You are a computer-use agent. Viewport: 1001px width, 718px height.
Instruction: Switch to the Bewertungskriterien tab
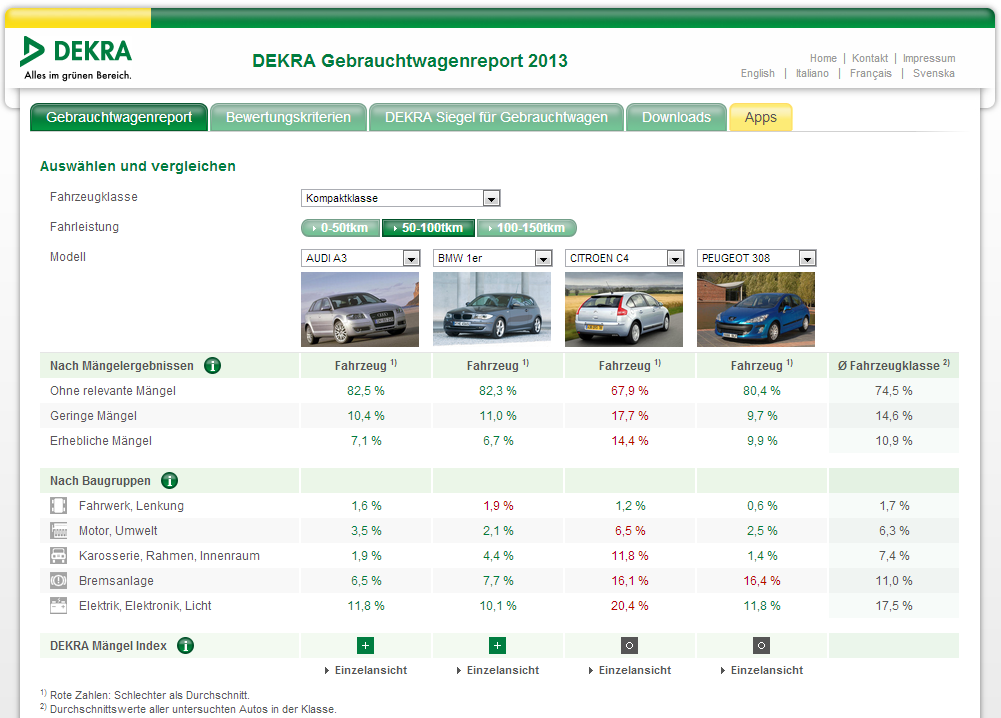point(288,117)
